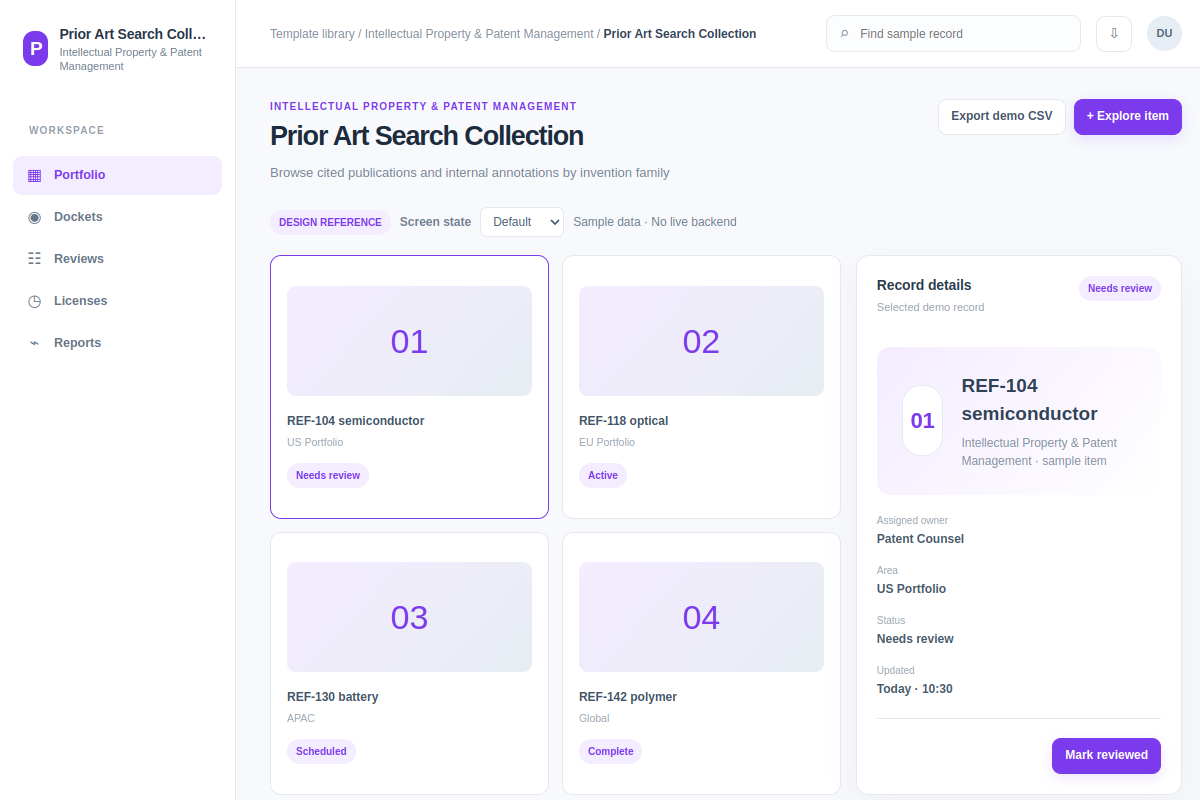Click the download arrow icon button
Screen dimensions: 1200x800
click(x=1114, y=33)
